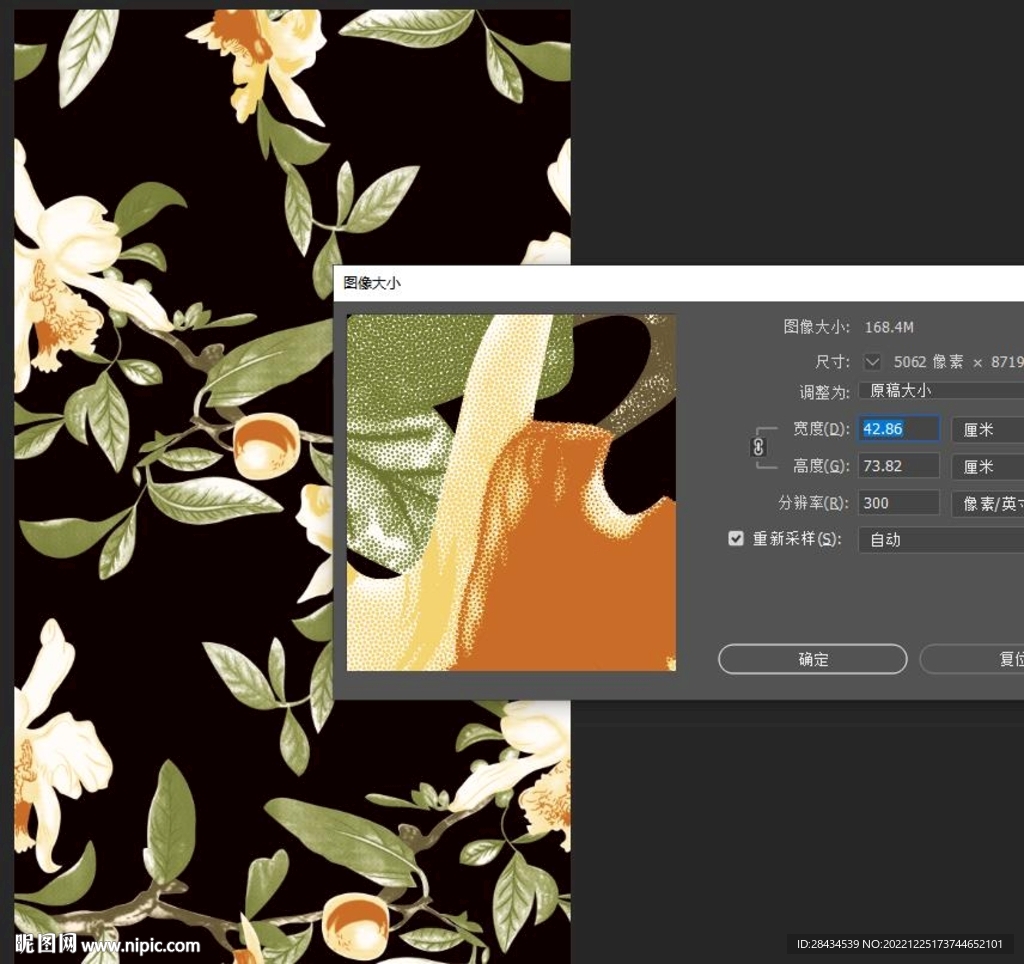Click the 复位 reset button
The width and height of the screenshot is (1024, 964).
(x=972, y=659)
